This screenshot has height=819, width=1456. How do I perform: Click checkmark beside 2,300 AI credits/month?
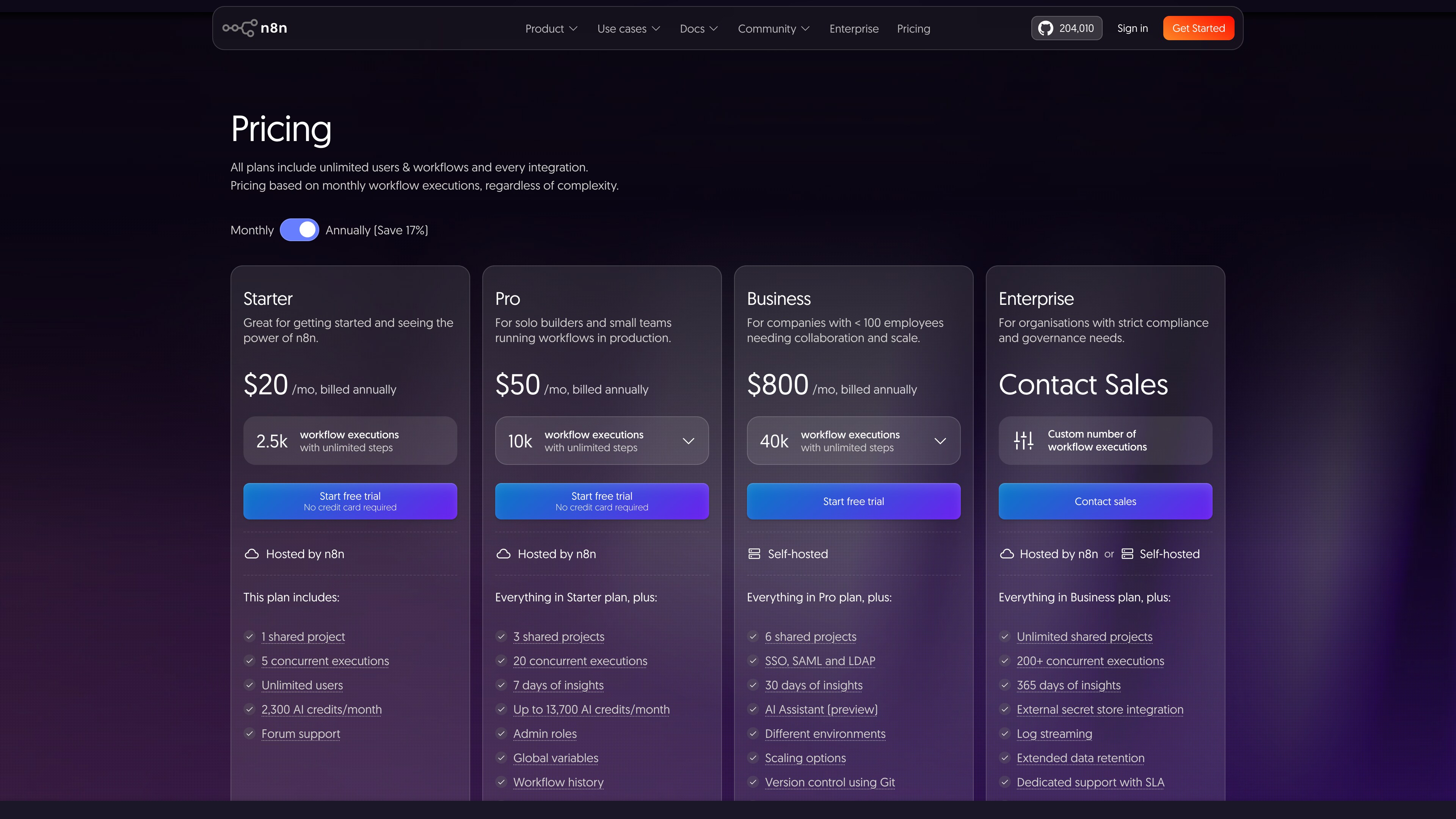[249, 709]
